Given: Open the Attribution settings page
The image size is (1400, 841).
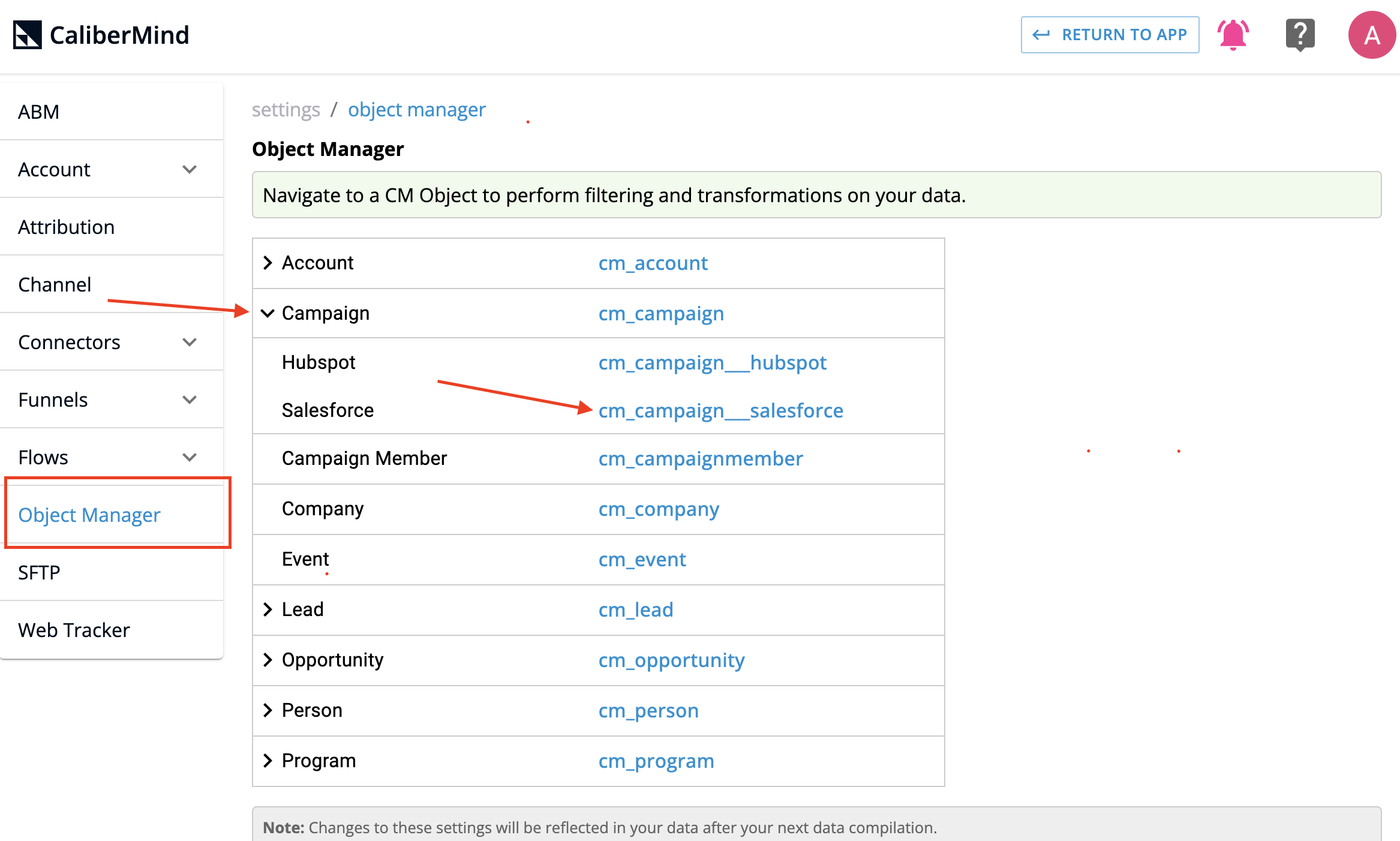Looking at the screenshot, I should click(x=66, y=227).
